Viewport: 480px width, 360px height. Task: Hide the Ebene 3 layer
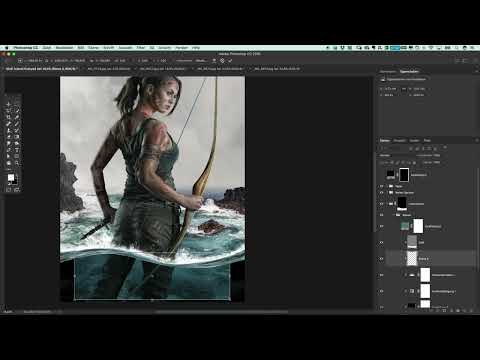coord(382,259)
